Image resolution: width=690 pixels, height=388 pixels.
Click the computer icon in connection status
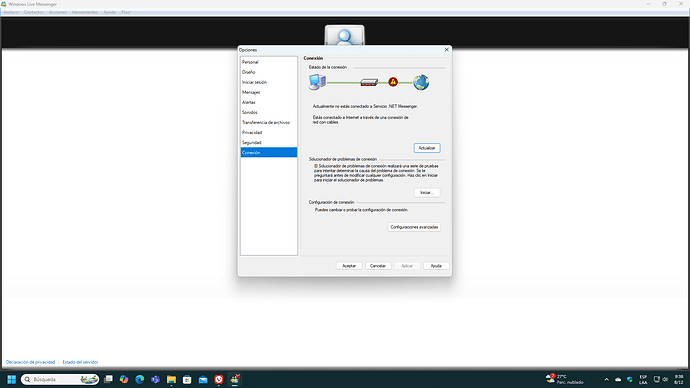317,82
